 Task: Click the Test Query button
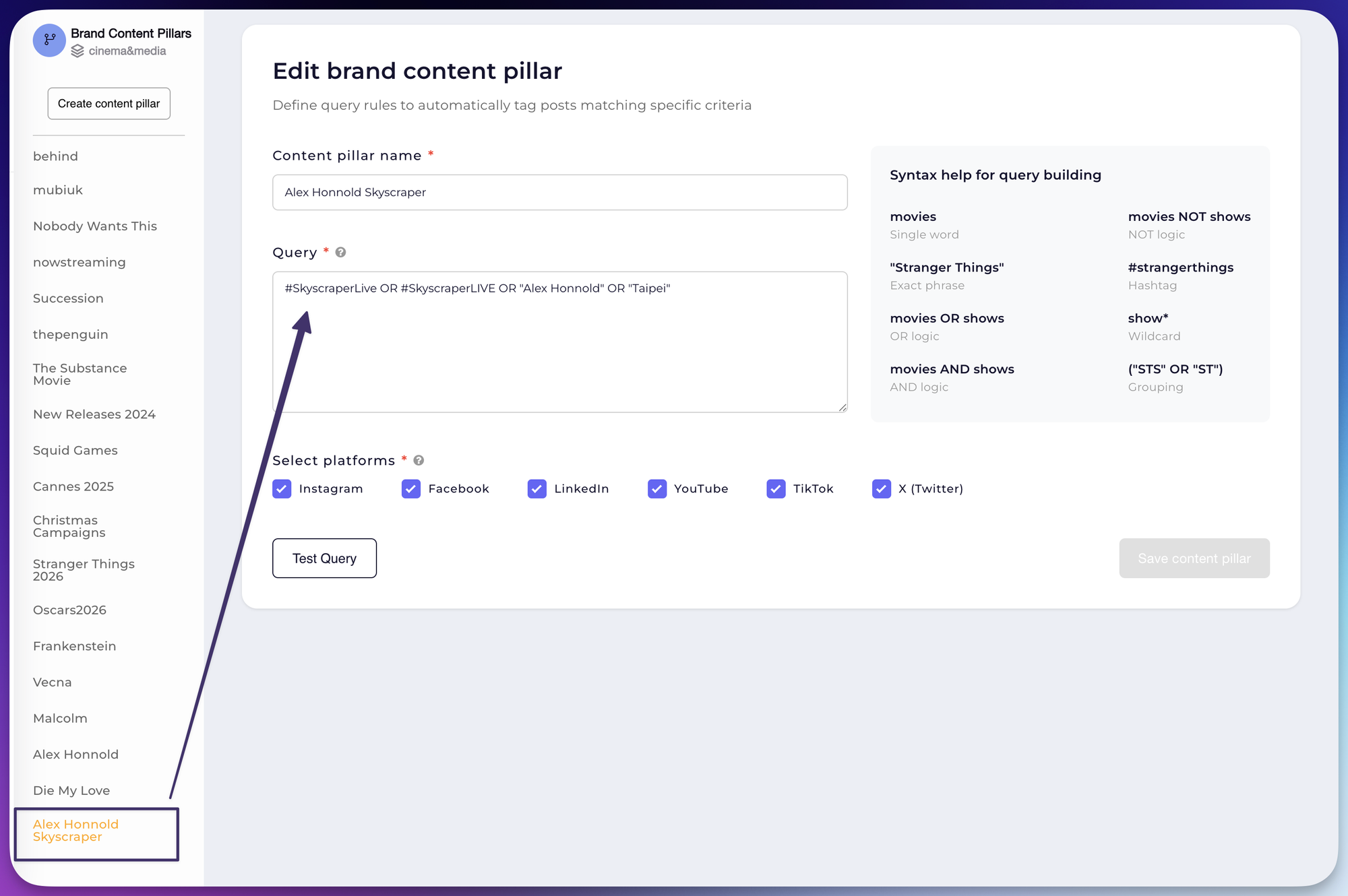click(x=324, y=558)
